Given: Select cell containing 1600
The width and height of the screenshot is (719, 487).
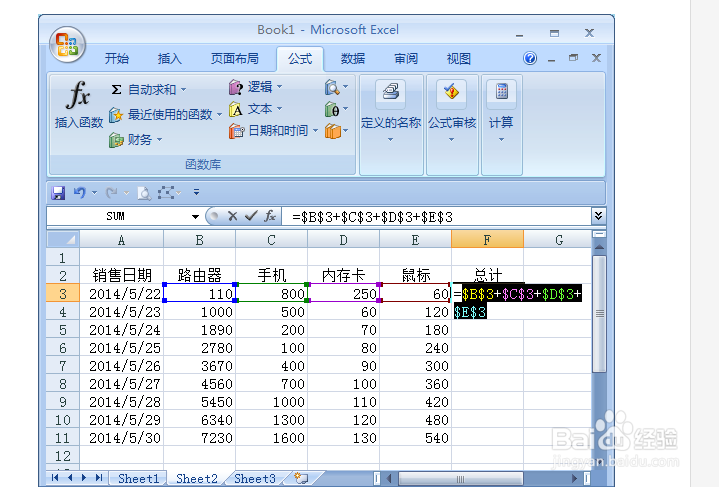Looking at the screenshot, I should pyautogui.click(x=271, y=438).
